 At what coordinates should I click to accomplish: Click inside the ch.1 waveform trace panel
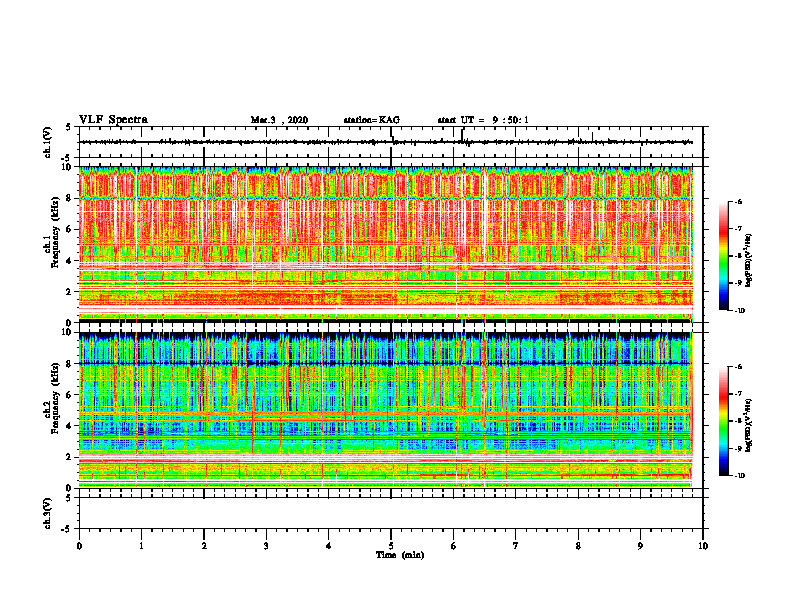(391, 142)
